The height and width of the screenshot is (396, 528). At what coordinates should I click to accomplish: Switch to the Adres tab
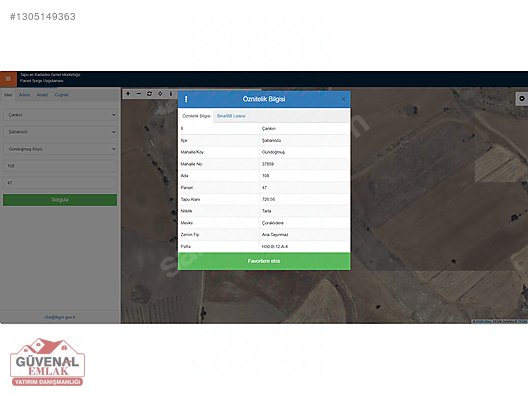tap(25, 95)
